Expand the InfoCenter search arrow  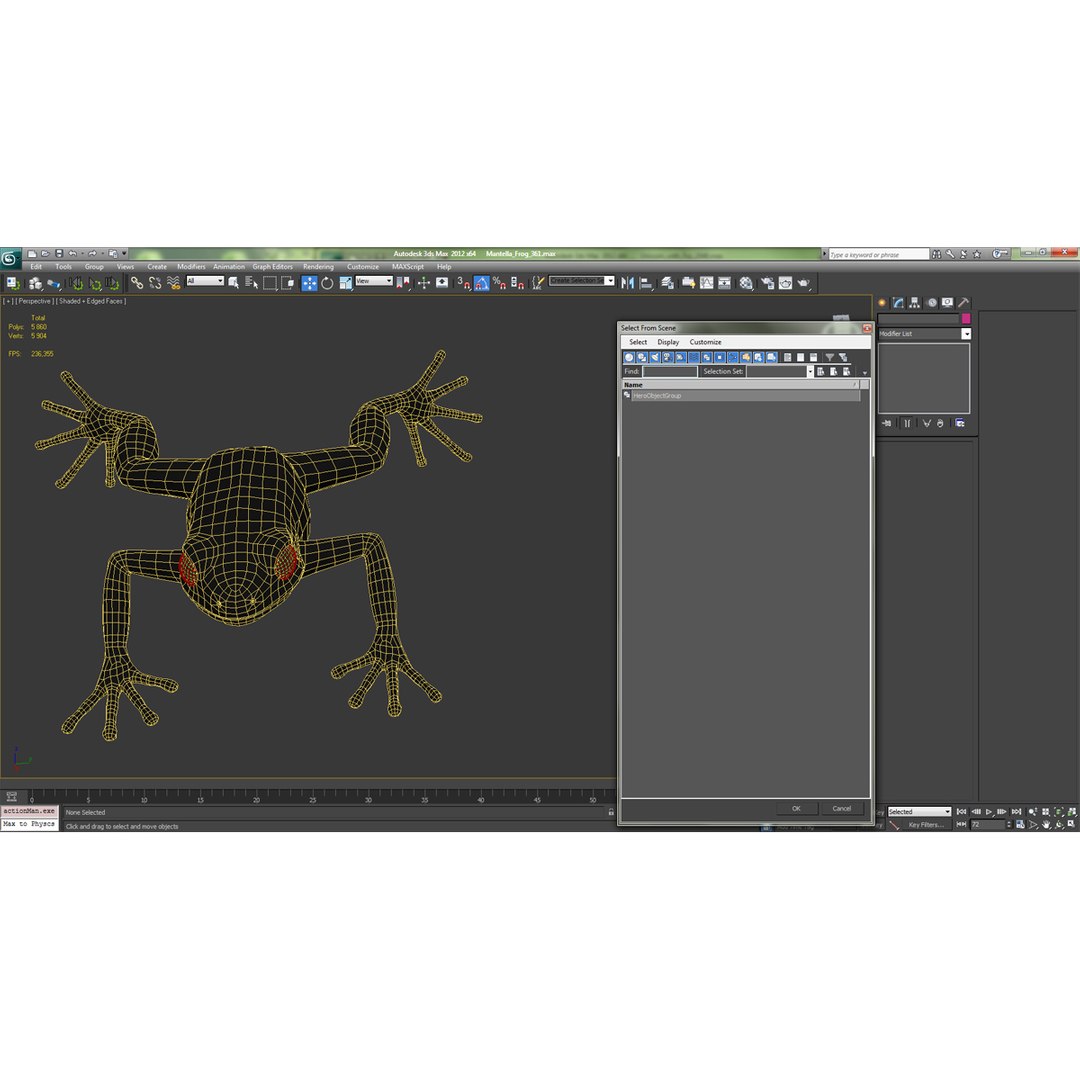click(x=824, y=254)
